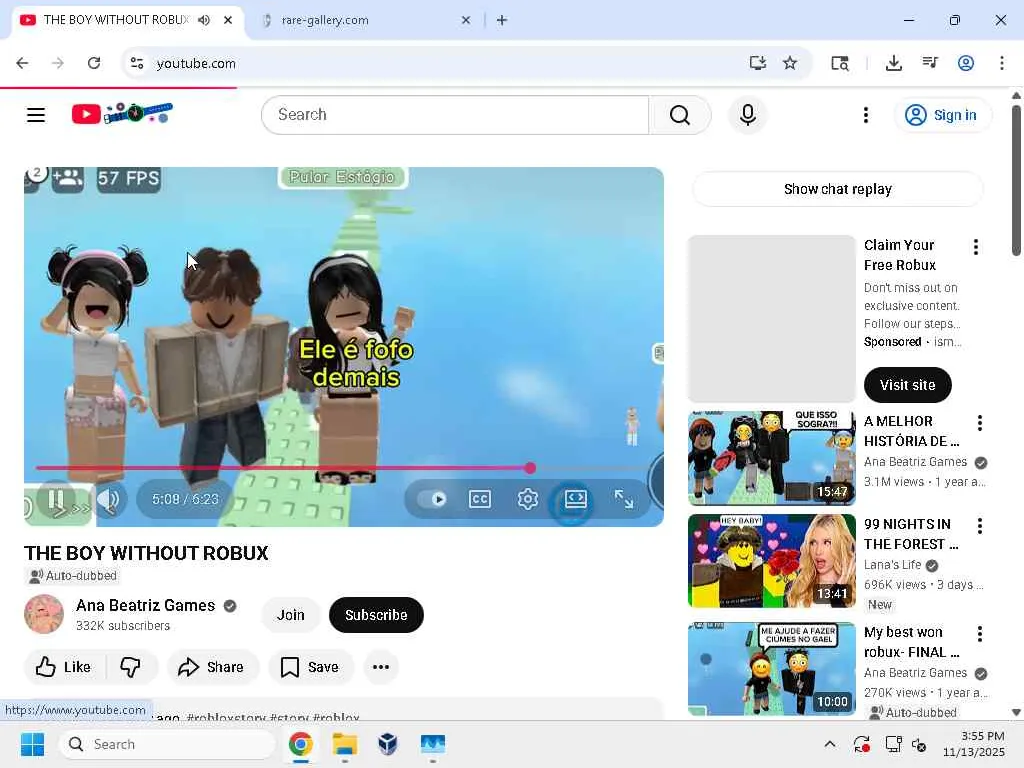Click the Auto-dubbed label under the title
This screenshot has width=1024, height=768.
pos(73,575)
